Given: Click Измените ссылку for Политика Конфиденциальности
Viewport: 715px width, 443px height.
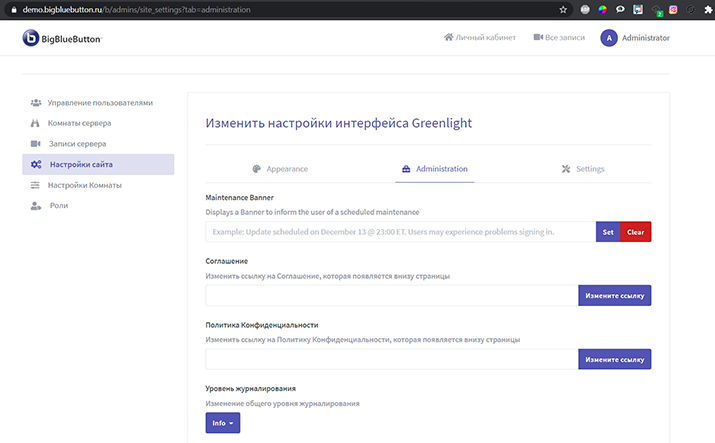Looking at the screenshot, I should coord(615,360).
